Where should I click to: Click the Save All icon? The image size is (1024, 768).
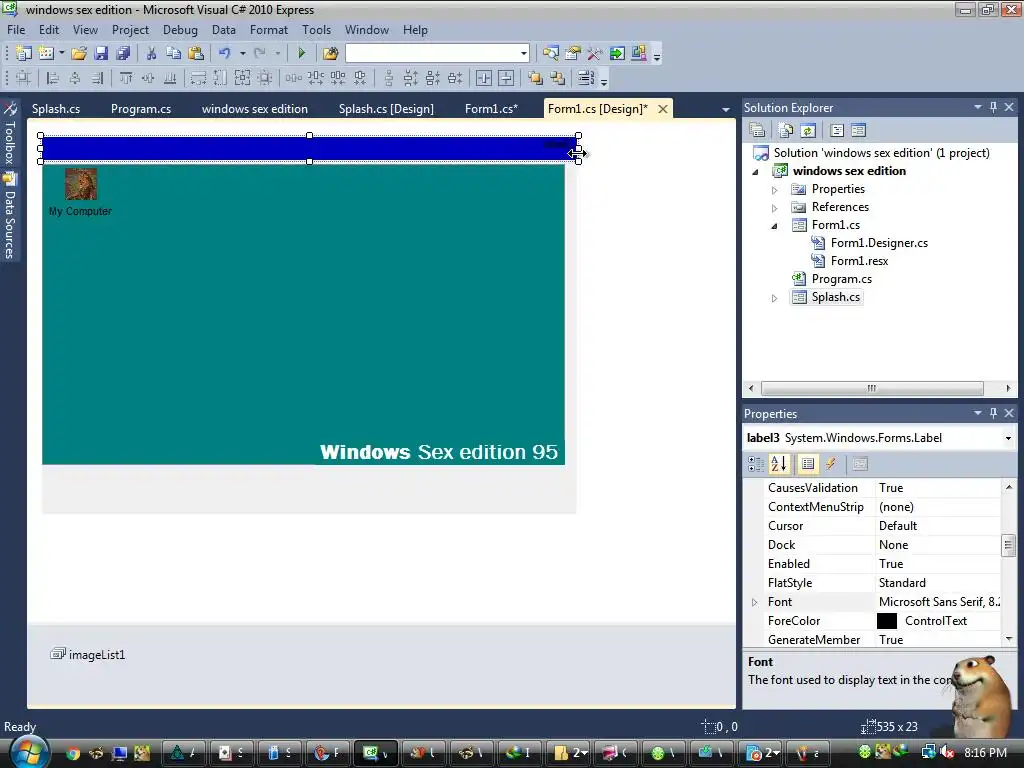[x=123, y=53]
